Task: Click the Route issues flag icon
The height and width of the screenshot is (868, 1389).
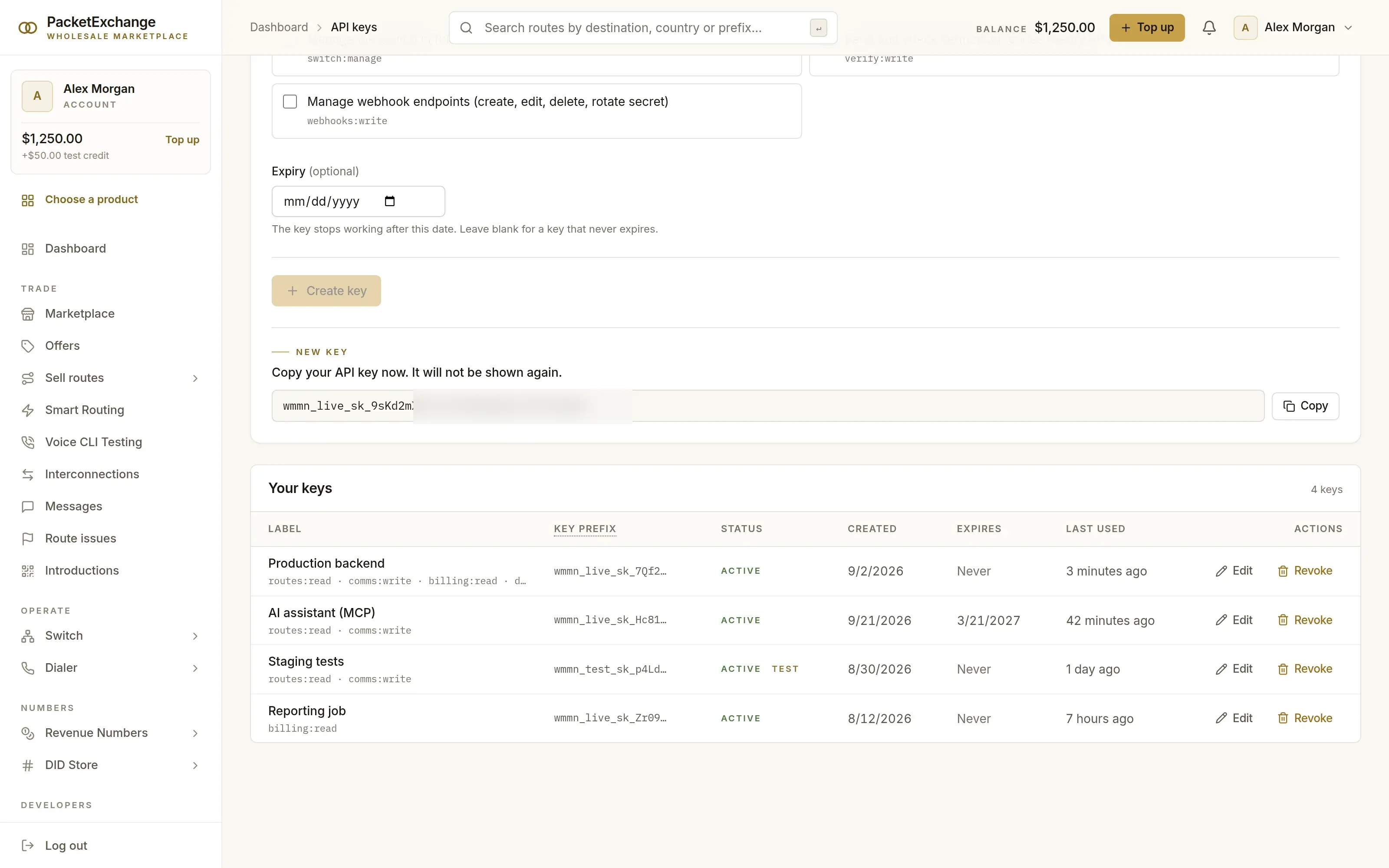Action: pos(27,539)
